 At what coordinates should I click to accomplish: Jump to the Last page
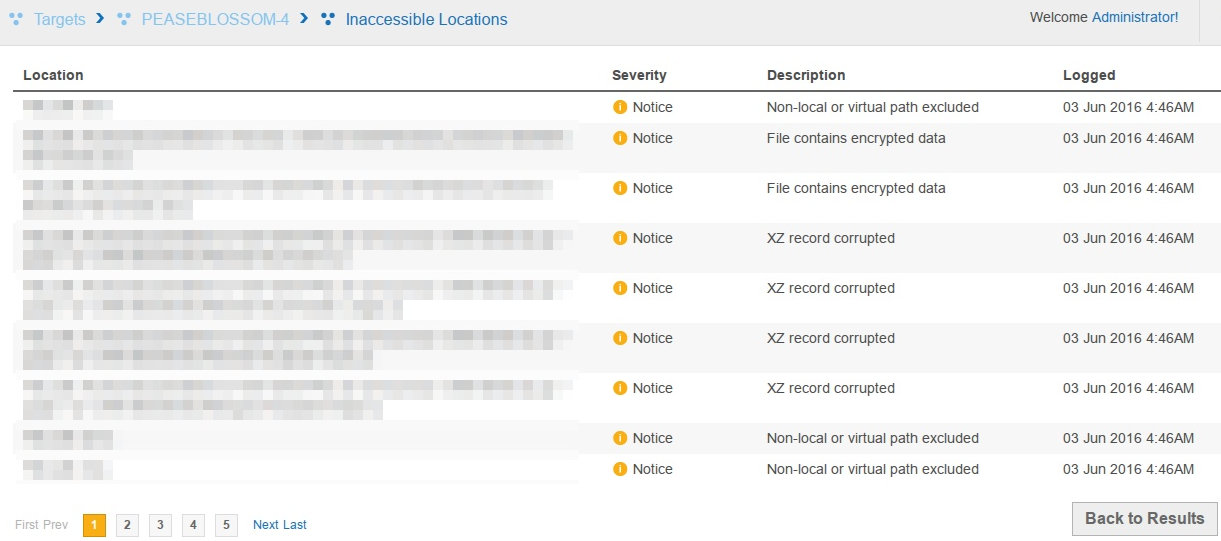pos(295,525)
